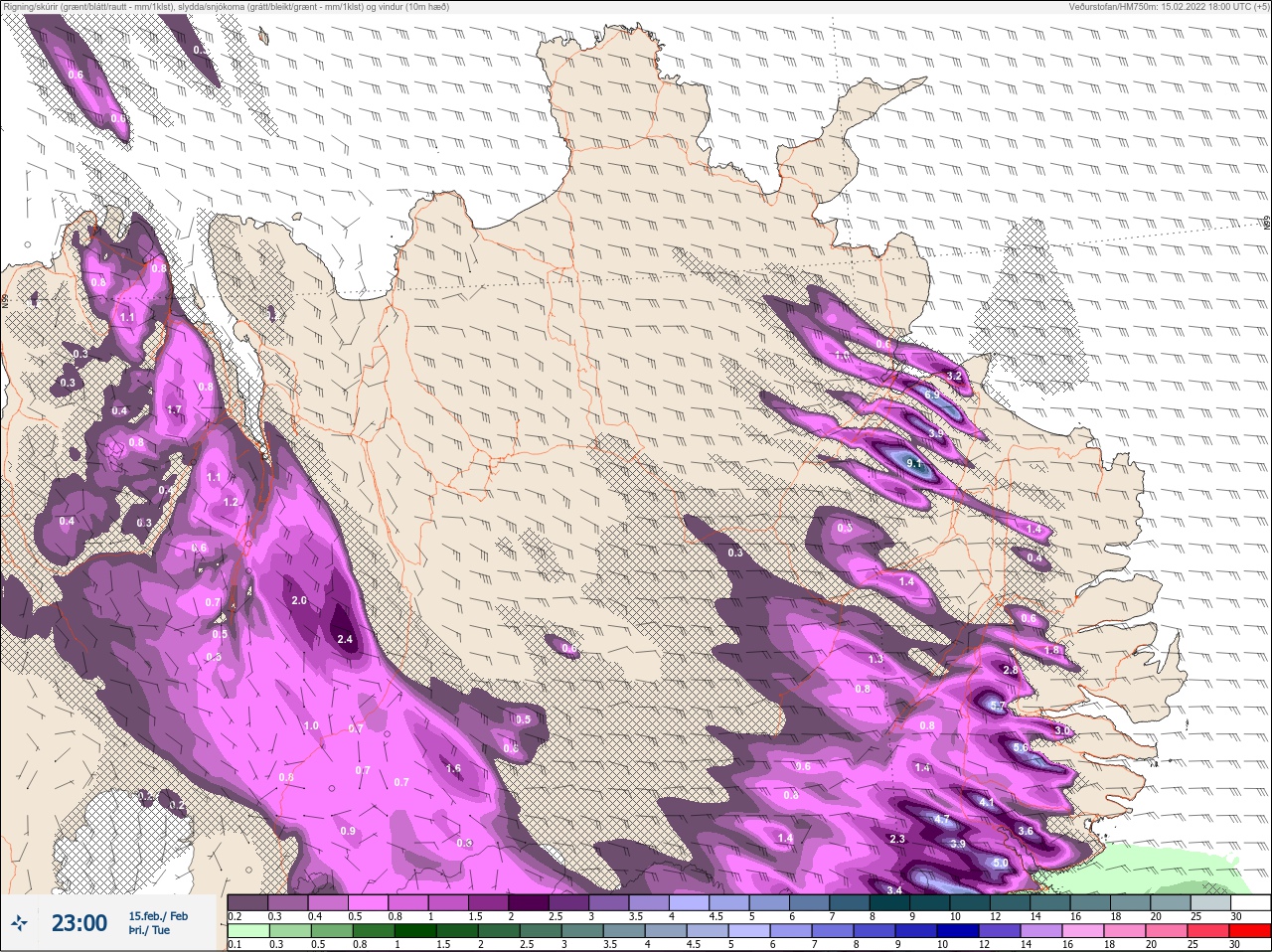
Task: Click the 'Þri./ Tue' weekday label
Action: tap(149, 931)
